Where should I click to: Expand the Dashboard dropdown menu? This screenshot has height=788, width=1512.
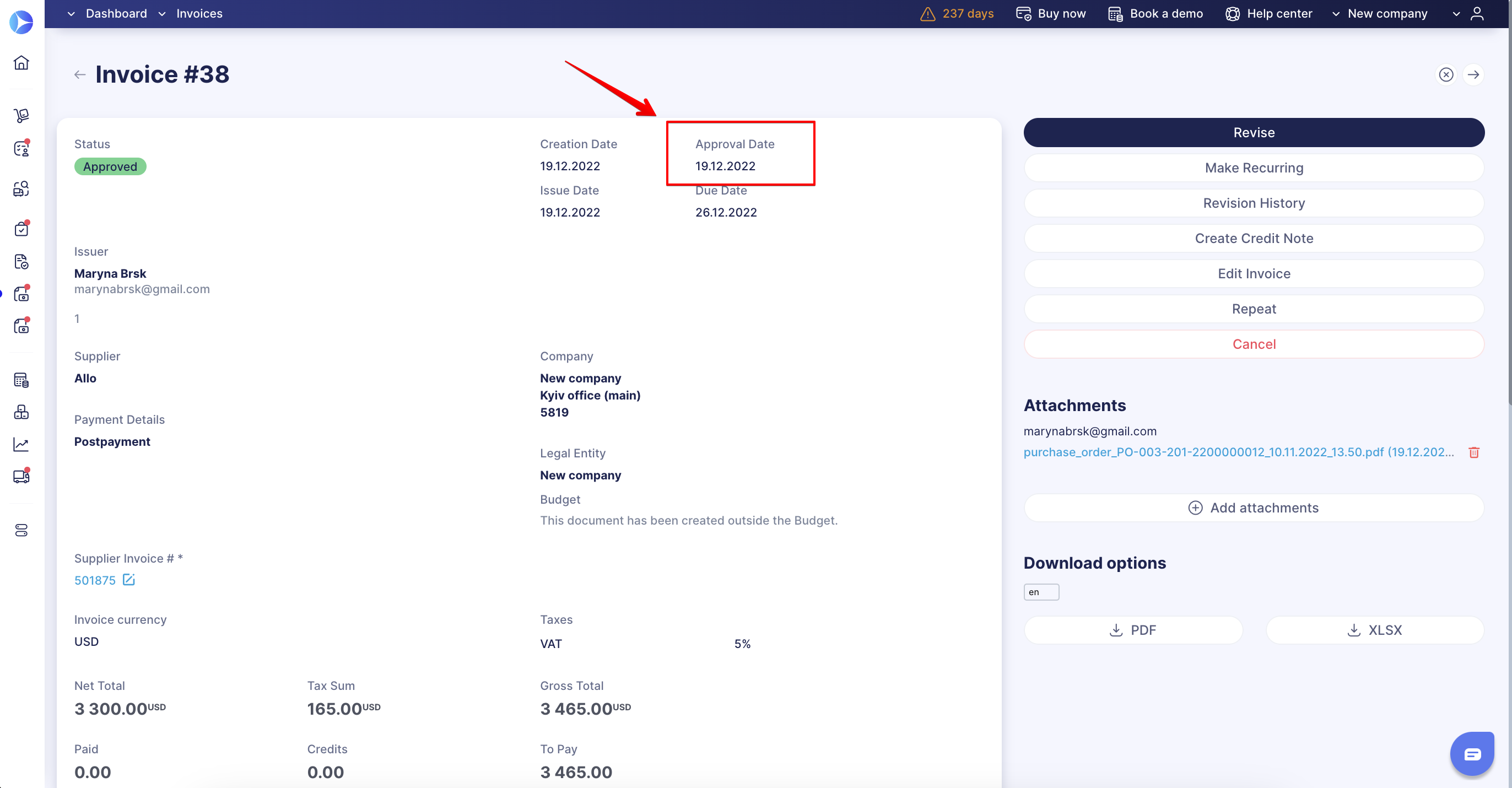[x=70, y=13]
